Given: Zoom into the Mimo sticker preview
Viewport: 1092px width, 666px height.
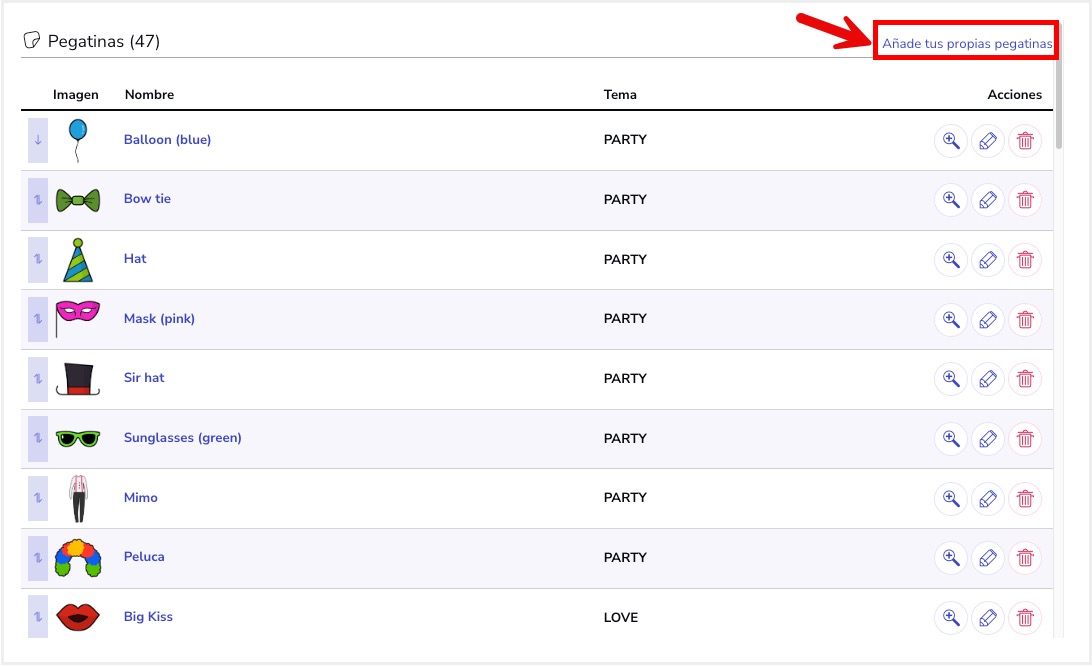Looking at the screenshot, I should (950, 499).
